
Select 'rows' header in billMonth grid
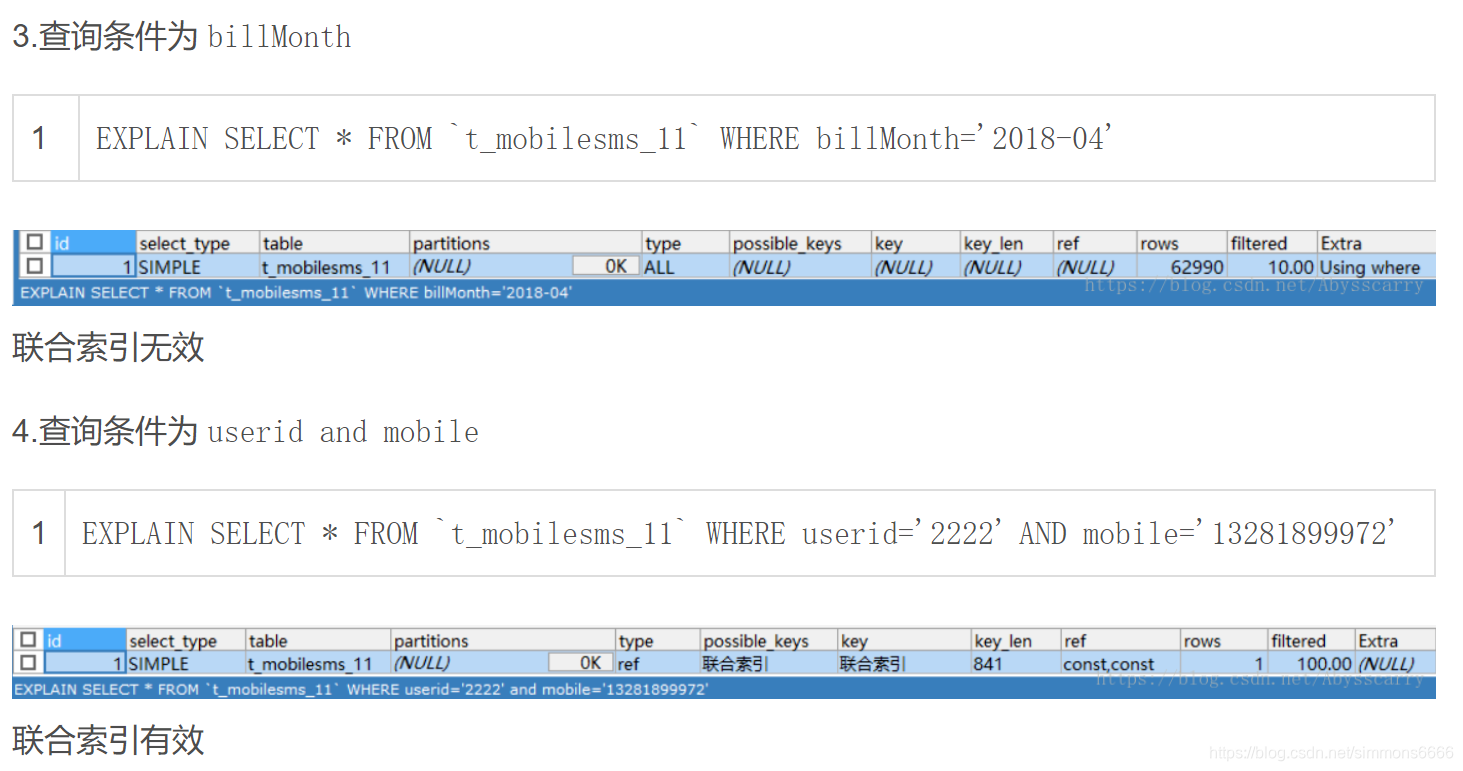click(x=1181, y=243)
